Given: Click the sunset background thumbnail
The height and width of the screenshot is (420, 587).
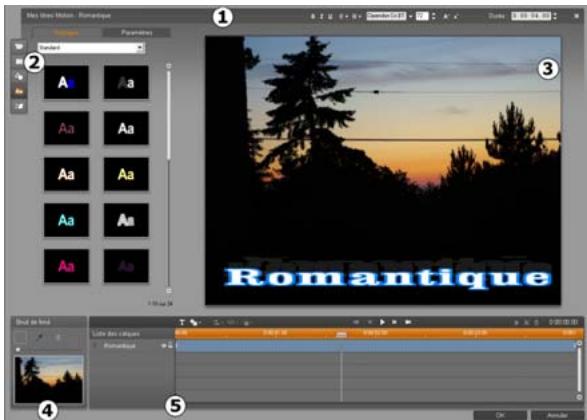Looking at the screenshot, I should [49, 379].
